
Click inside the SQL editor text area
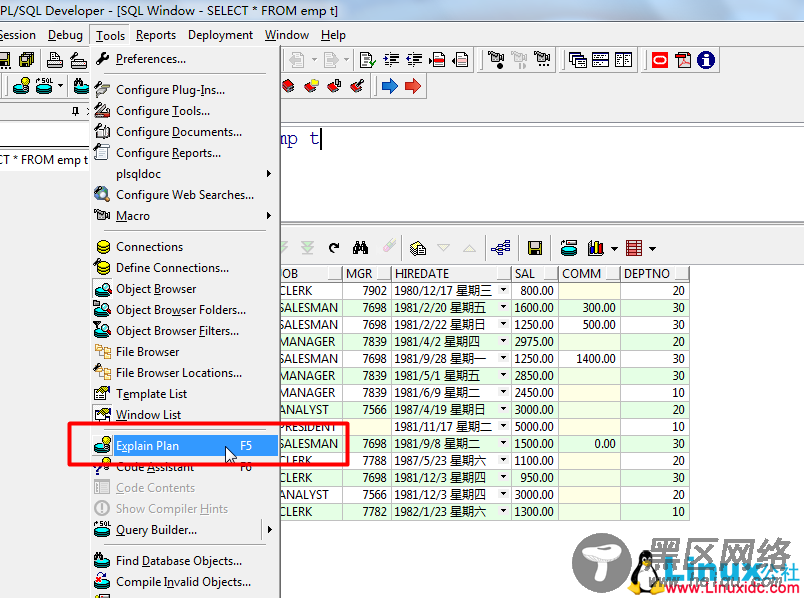[541, 172]
